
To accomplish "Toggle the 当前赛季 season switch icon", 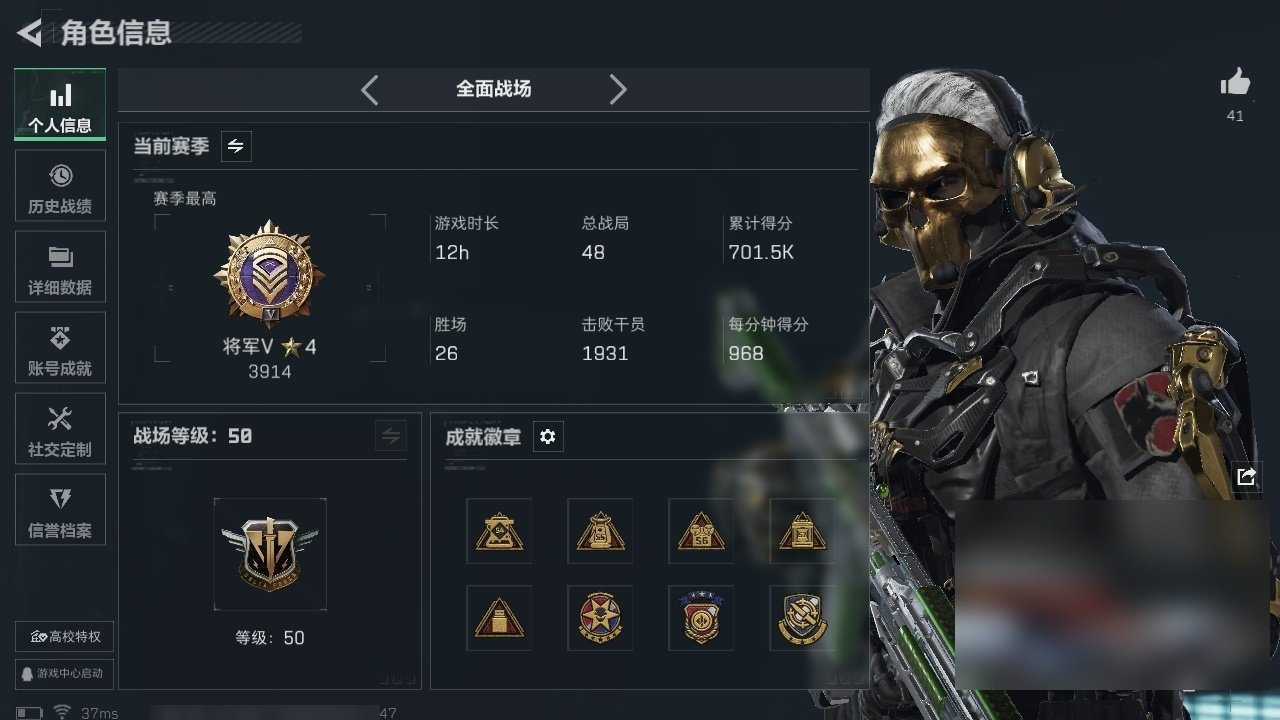I will click(236, 146).
